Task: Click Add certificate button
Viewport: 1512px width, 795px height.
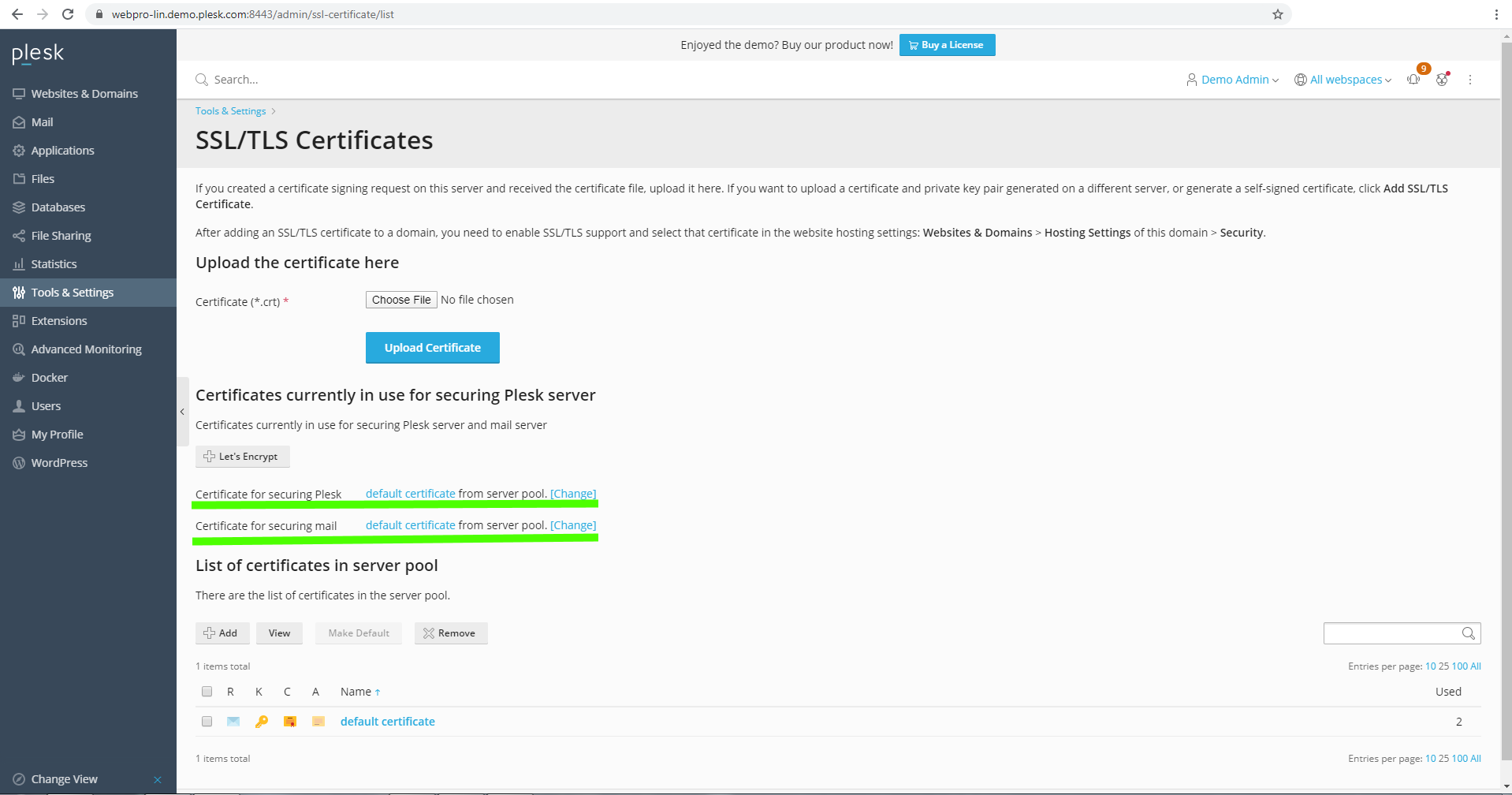Action: coord(222,633)
